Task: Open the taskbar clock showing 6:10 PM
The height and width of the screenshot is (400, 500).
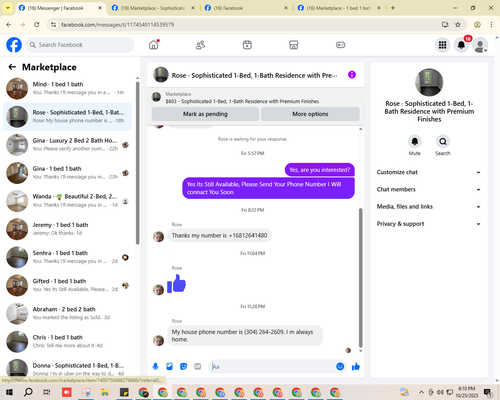Action: [x=467, y=392]
